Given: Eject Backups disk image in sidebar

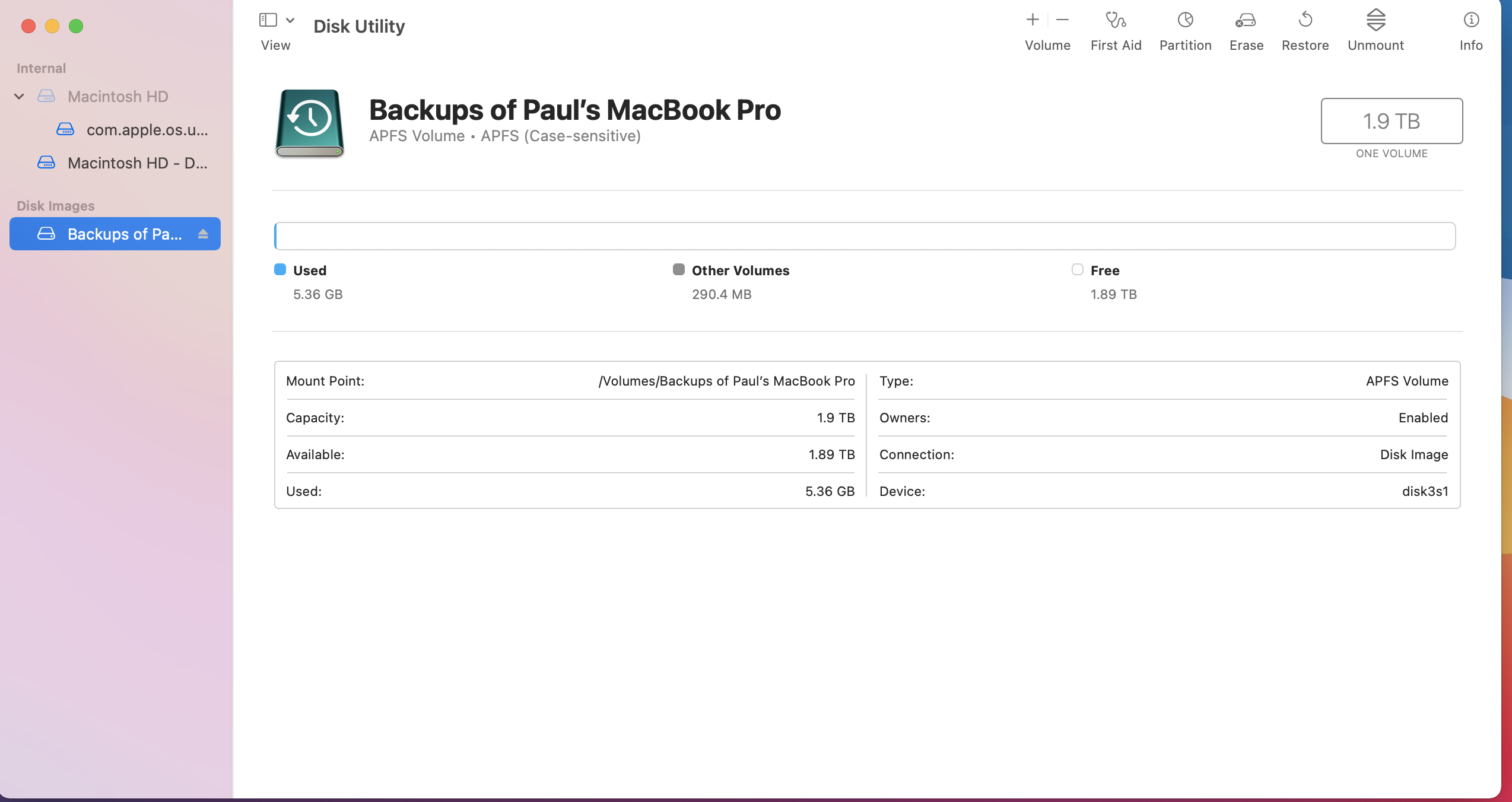Looking at the screenshot, I should [203, 234].
